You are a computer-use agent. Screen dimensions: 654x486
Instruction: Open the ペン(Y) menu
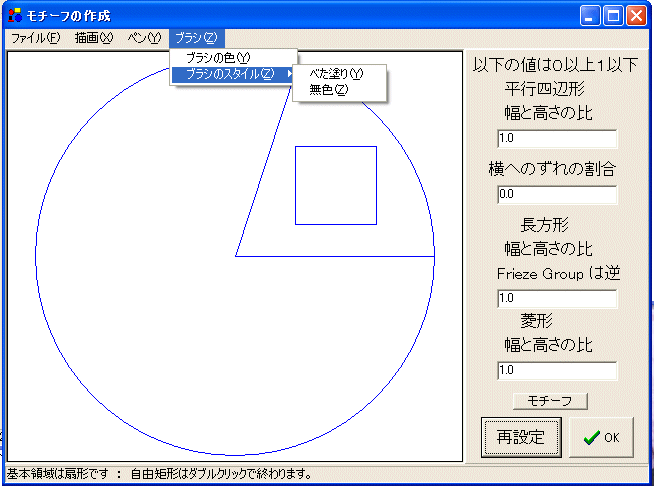pos(144,38)
